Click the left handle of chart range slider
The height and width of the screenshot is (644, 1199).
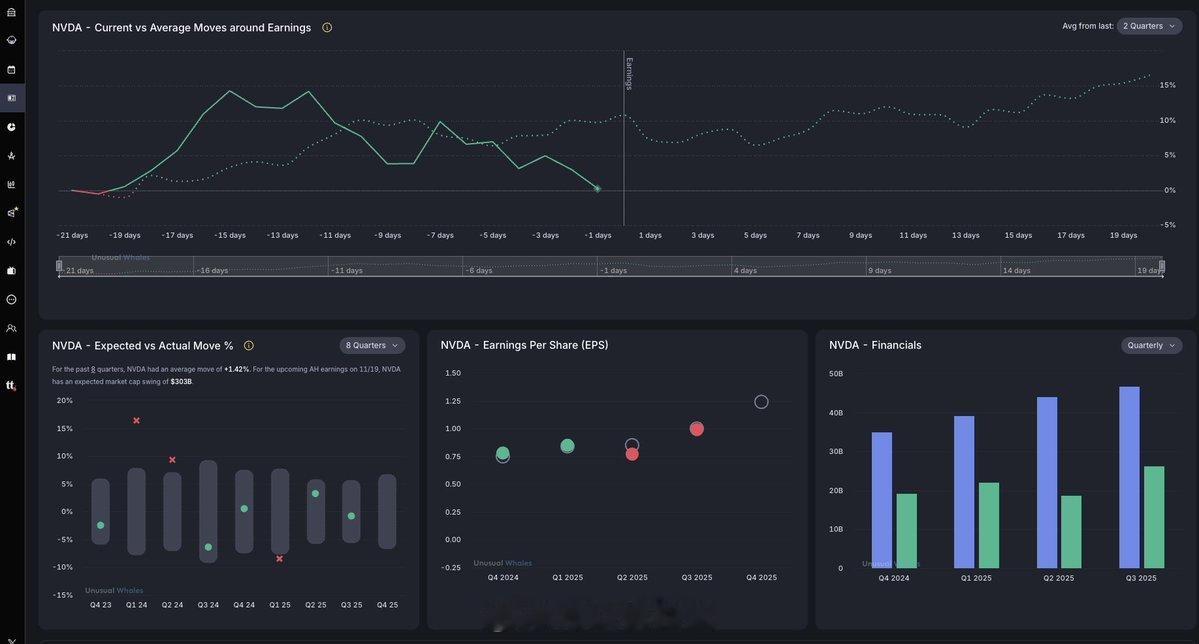tap(59, 266)
